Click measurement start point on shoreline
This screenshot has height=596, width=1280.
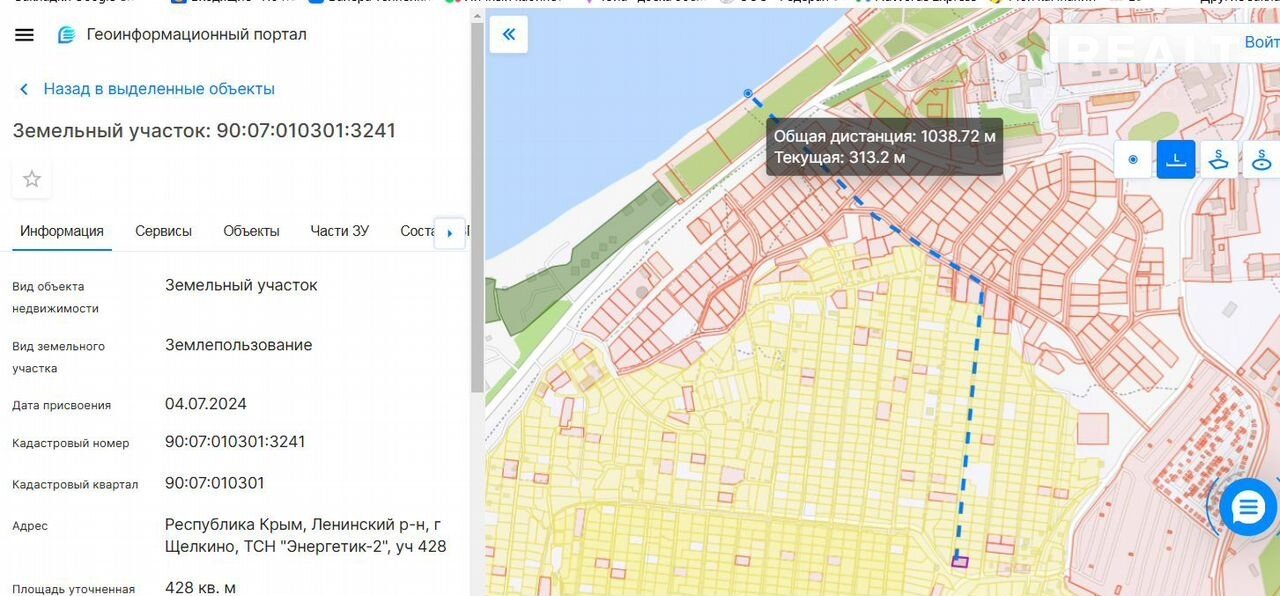[x=748, y=94]
